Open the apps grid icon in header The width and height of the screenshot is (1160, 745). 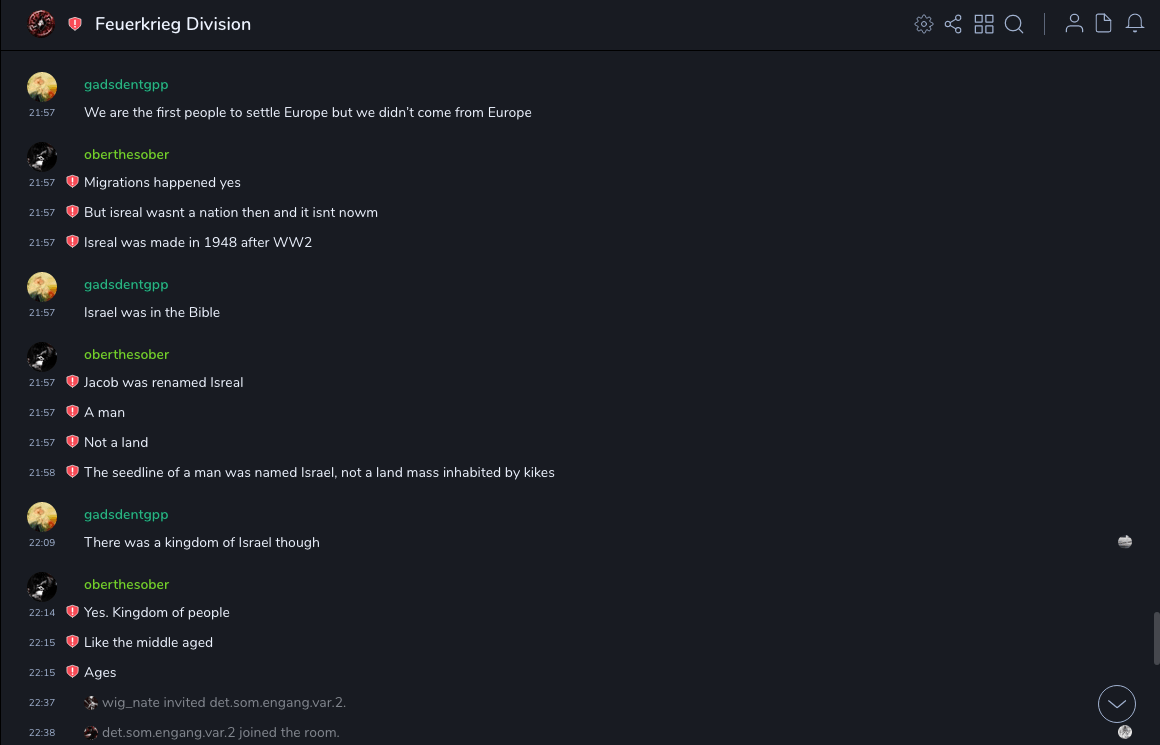click(984, 24)
